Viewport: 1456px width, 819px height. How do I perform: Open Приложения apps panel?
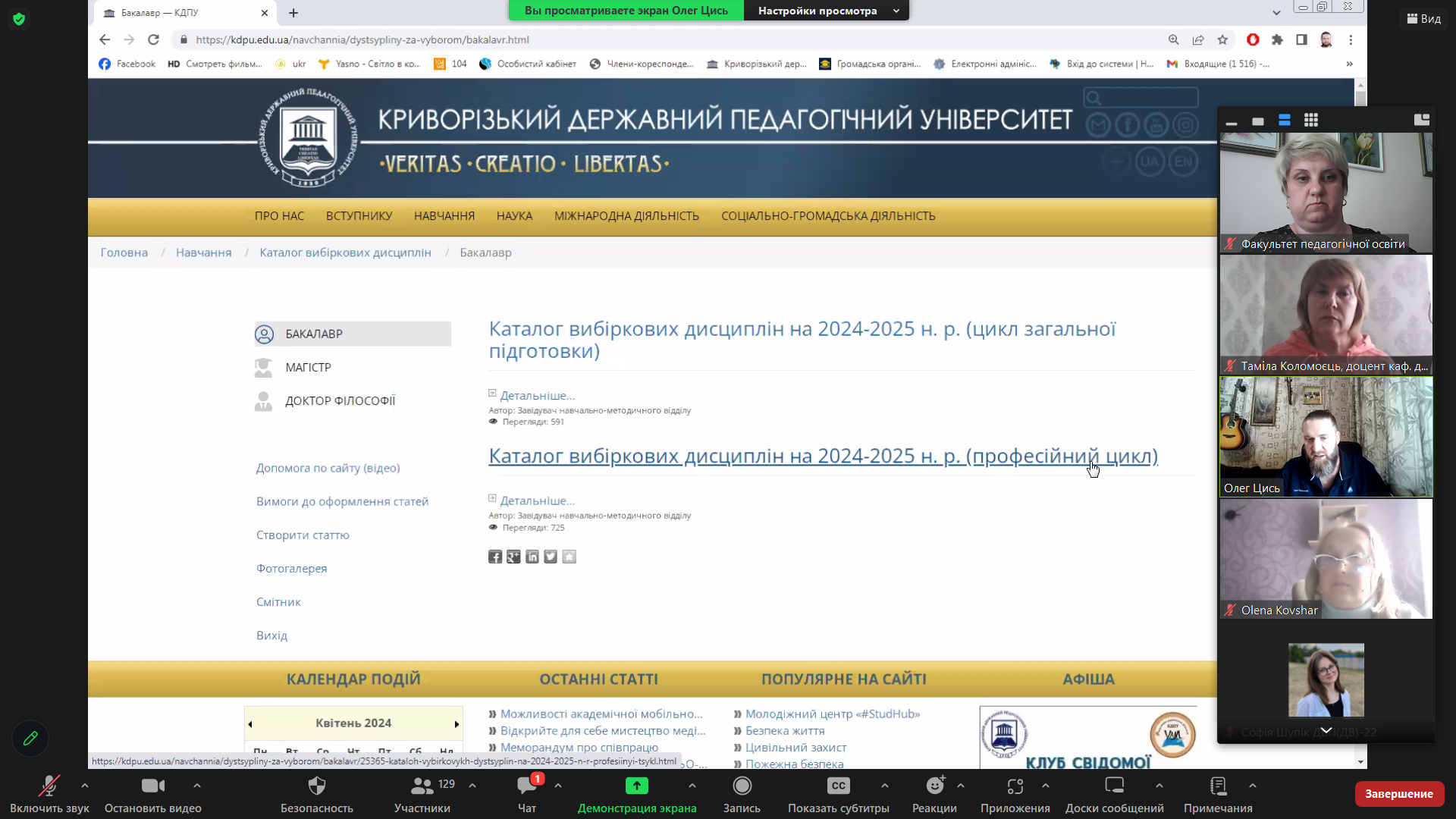(x=1015, y=794)
